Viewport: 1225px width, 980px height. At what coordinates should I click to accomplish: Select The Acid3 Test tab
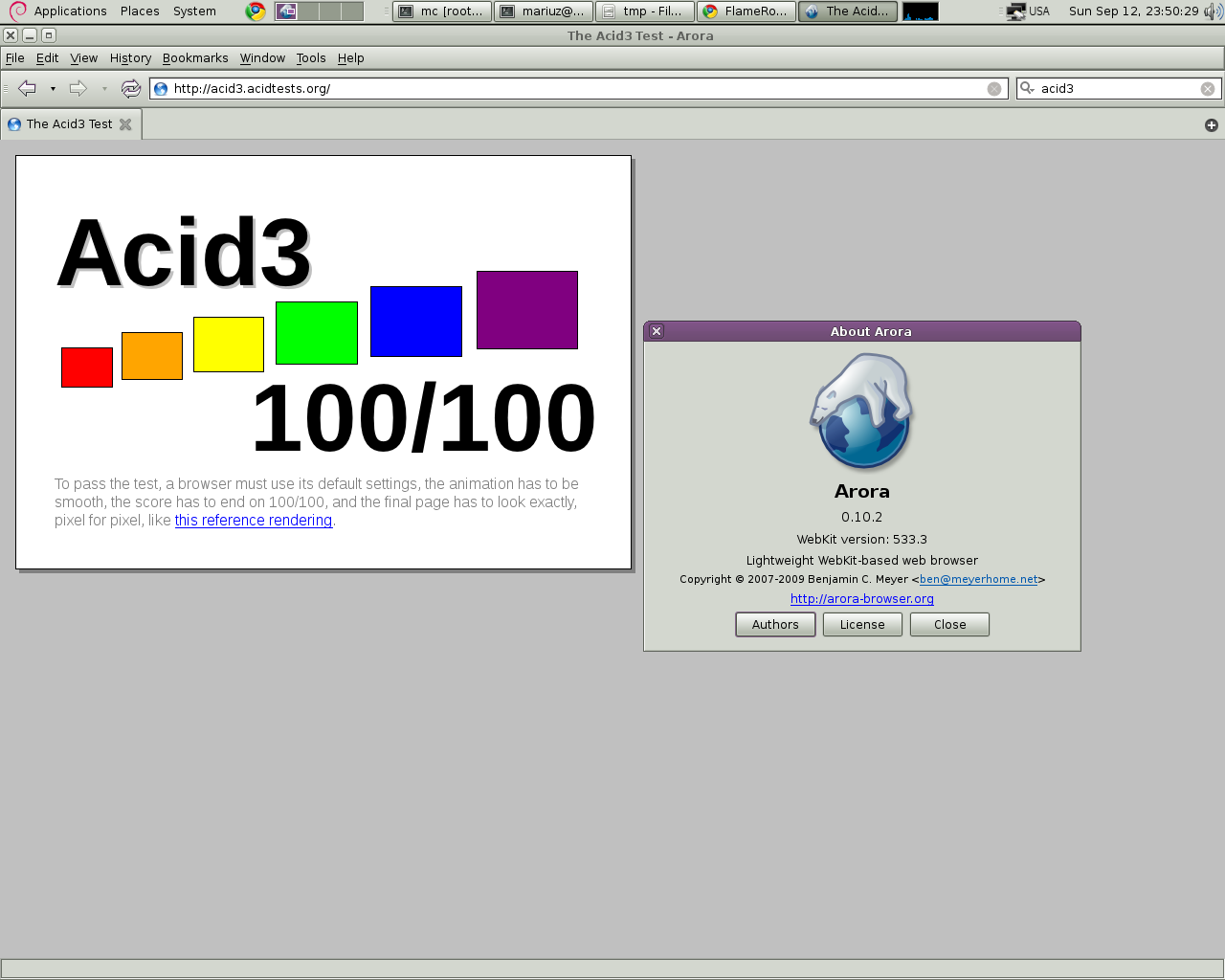[x=71, y=124]
